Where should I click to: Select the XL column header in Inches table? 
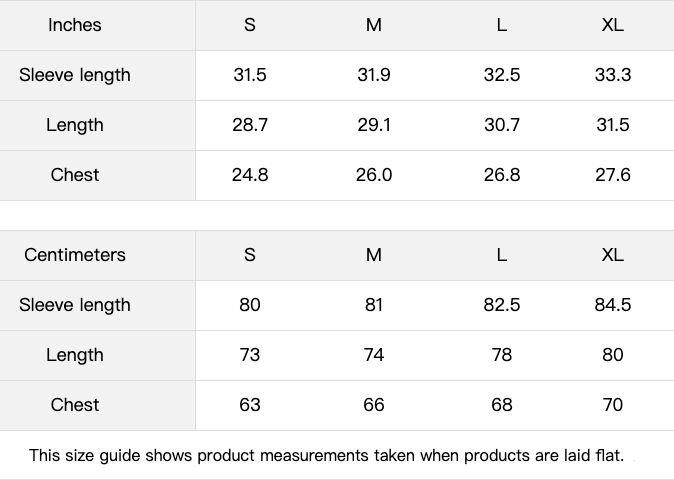click(x=613, y=25)
